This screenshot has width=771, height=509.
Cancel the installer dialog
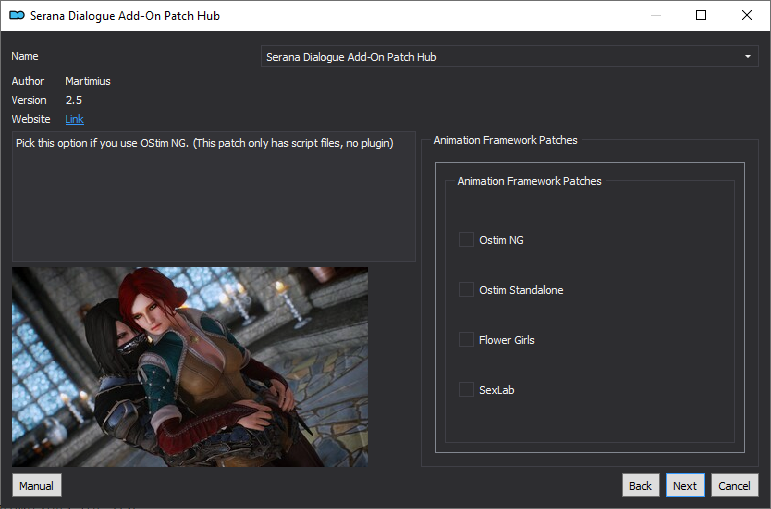(735, 486)
